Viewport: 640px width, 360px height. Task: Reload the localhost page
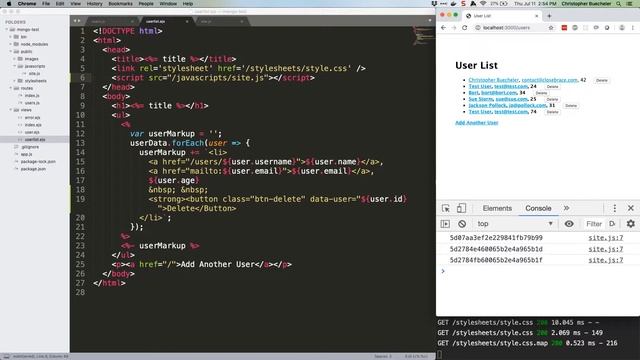tap(464, 28)
